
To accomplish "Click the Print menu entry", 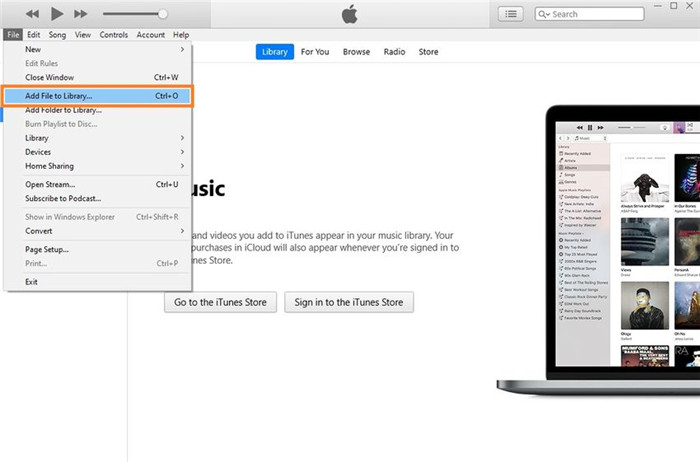I will tap(98, 263).
